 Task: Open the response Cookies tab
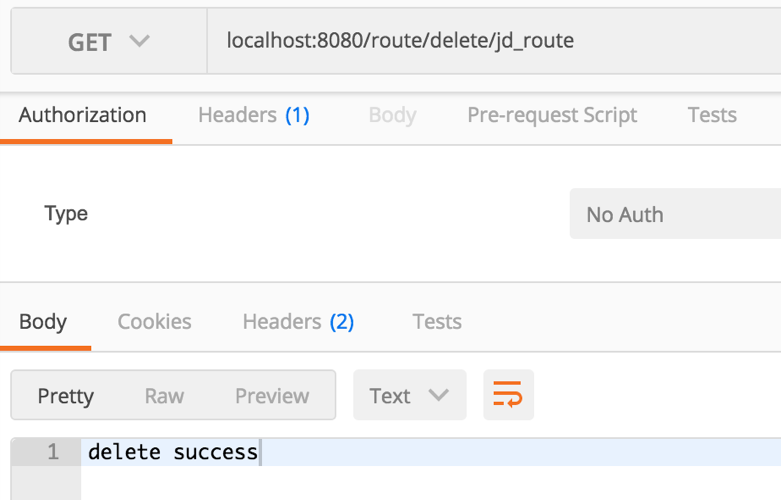coord(154,322)
